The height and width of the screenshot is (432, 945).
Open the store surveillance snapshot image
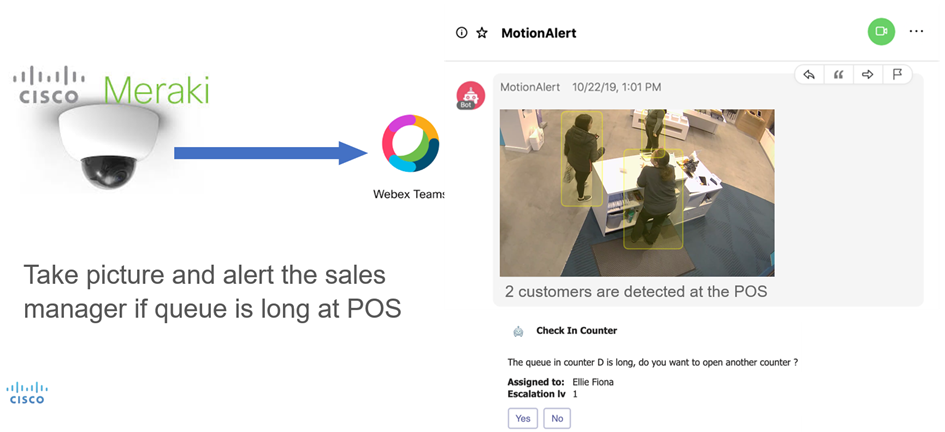point(637,192)
